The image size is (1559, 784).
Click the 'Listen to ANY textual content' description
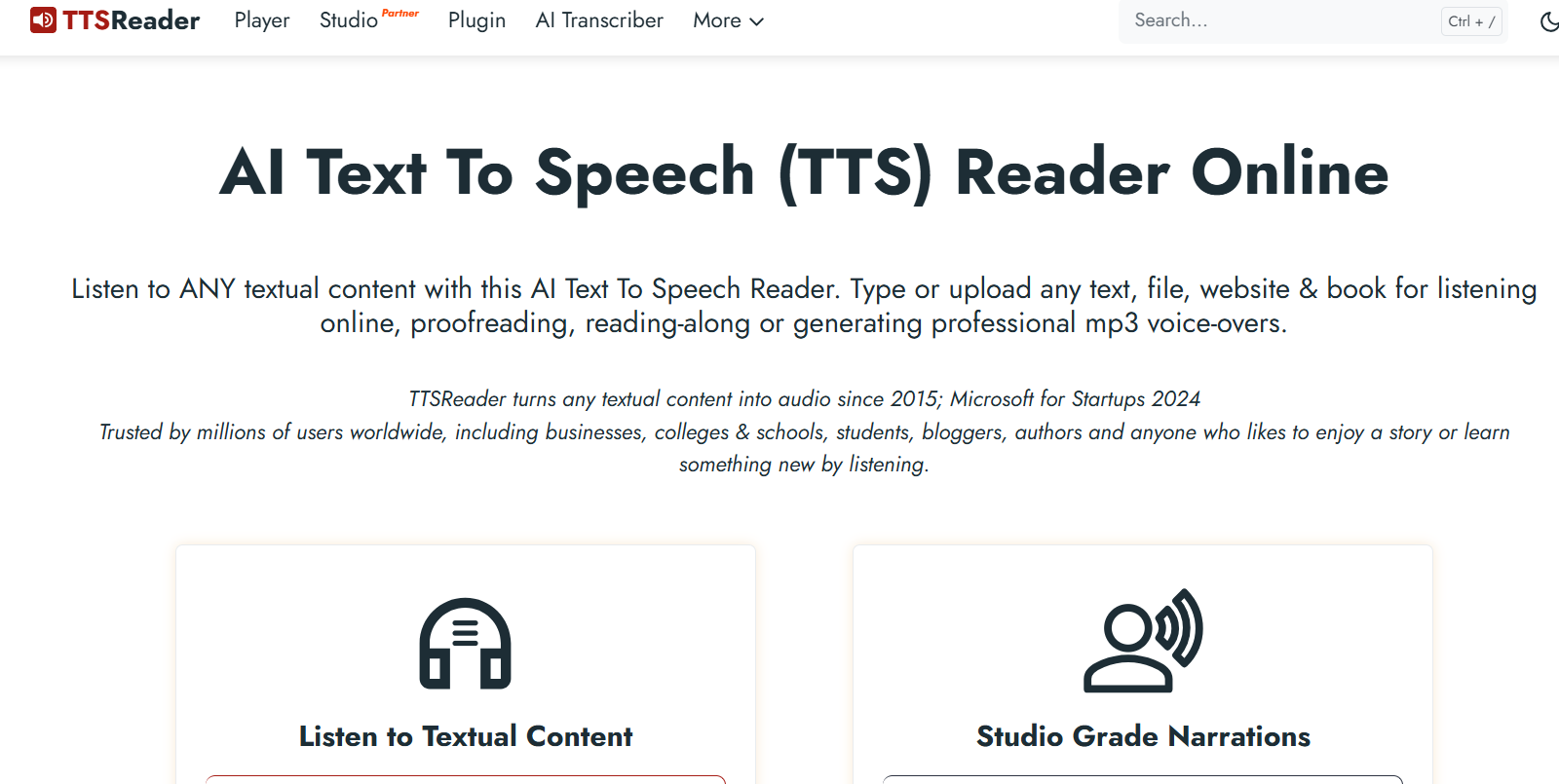coord(804,306)
